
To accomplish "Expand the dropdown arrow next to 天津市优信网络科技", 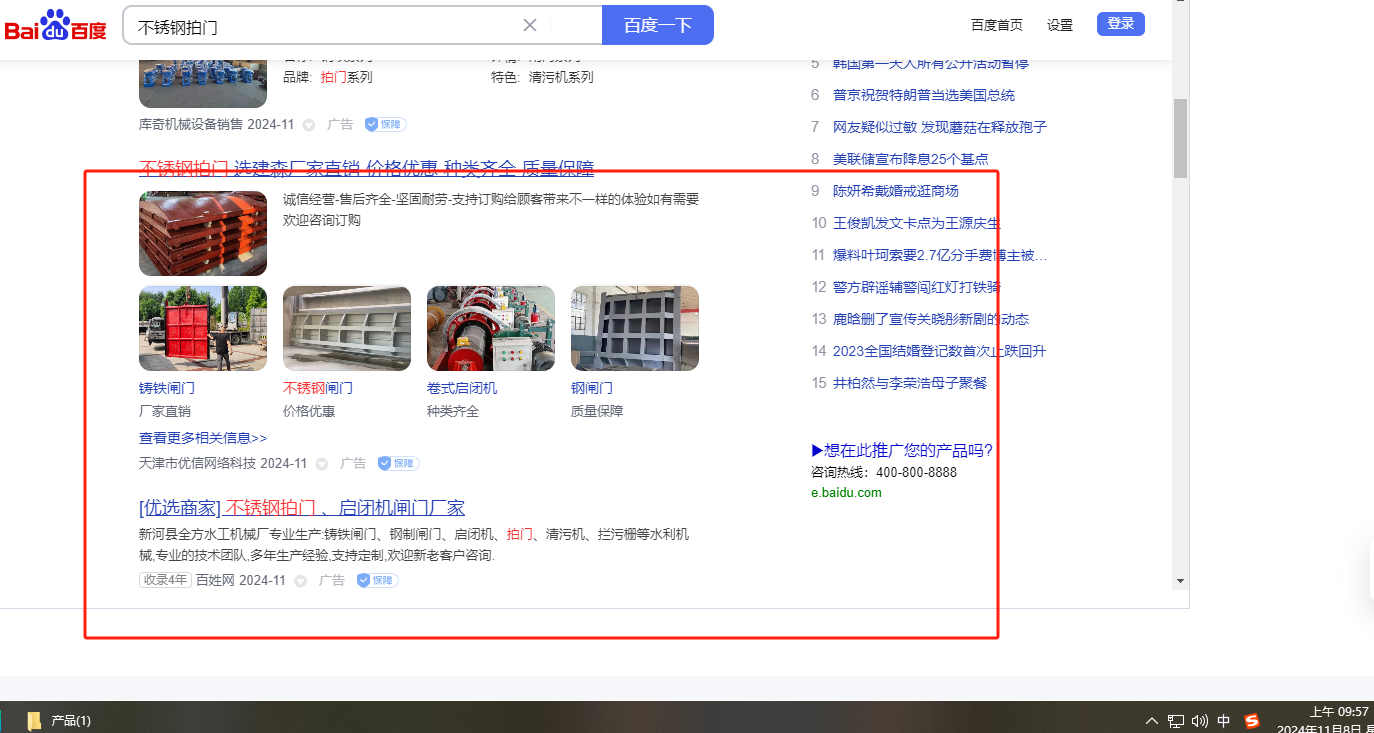I will [x=322, y=464].
